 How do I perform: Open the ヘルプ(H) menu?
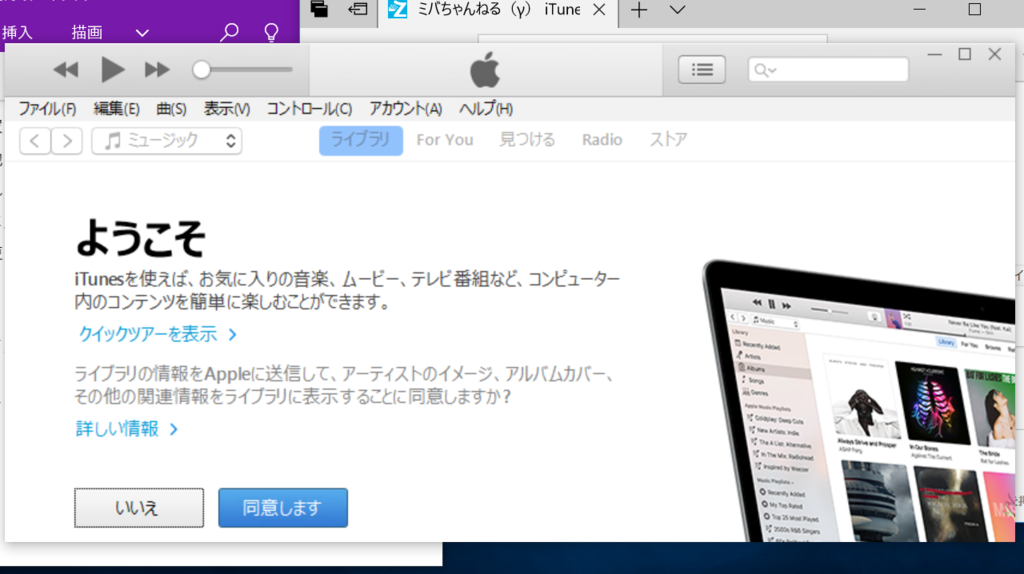click(486, 109)
